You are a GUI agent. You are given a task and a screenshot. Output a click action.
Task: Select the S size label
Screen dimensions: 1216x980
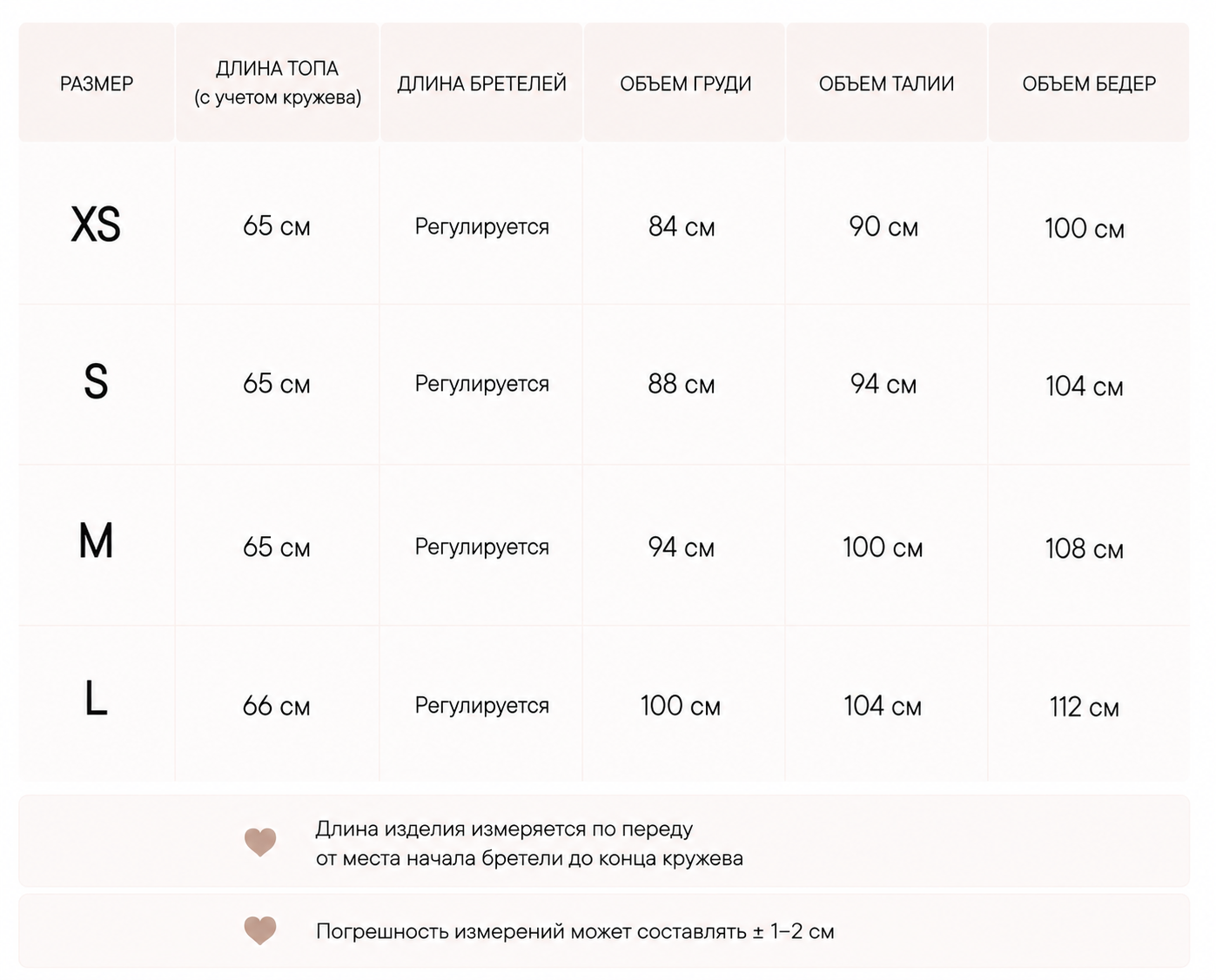pos(96,382)
